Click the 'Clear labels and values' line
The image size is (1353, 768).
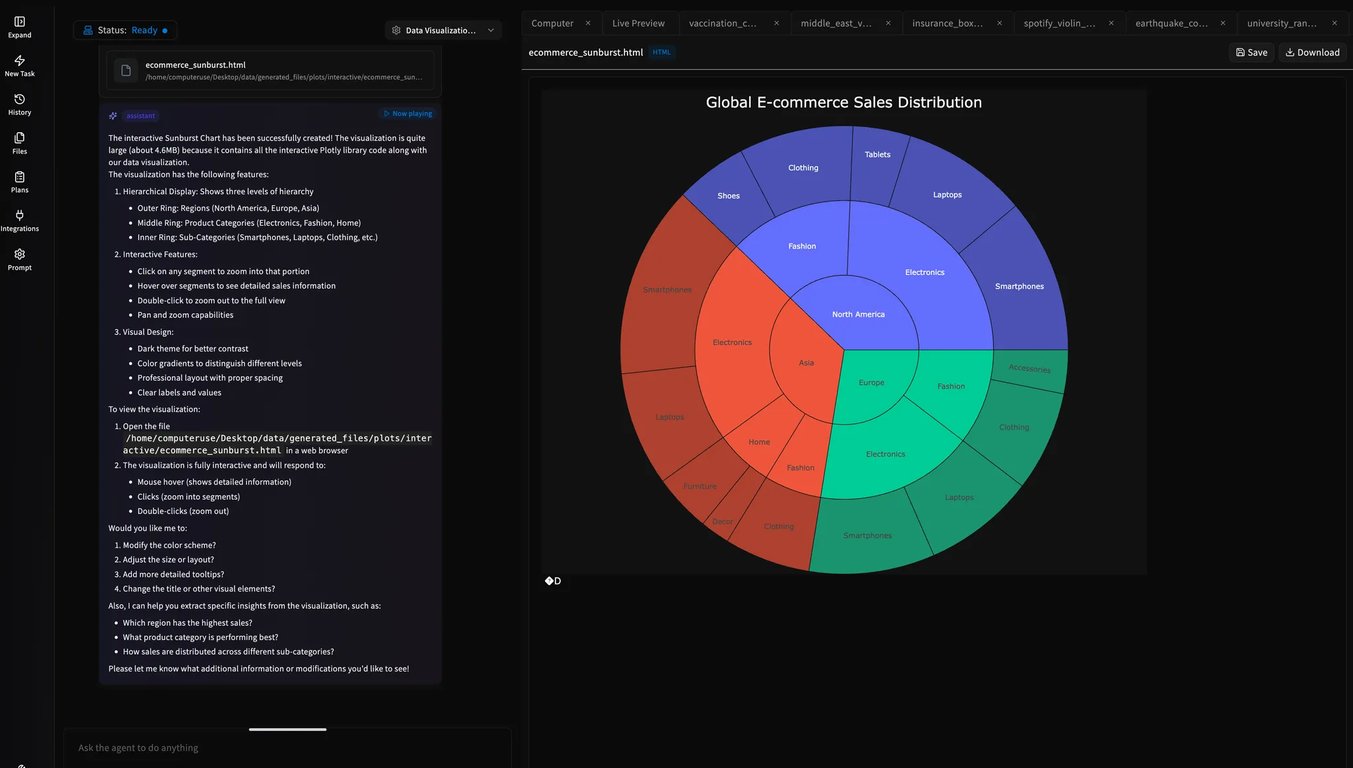click(x=179, y=393)
